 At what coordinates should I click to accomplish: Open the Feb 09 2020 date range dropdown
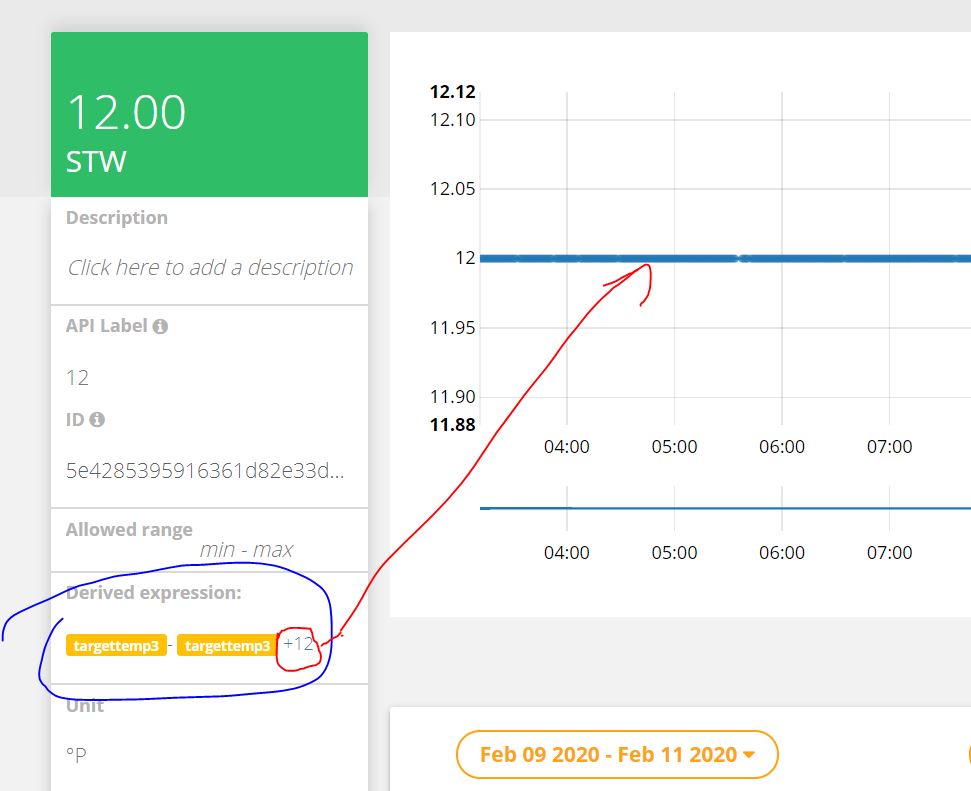pyautogui.click(x=616, y=755)
